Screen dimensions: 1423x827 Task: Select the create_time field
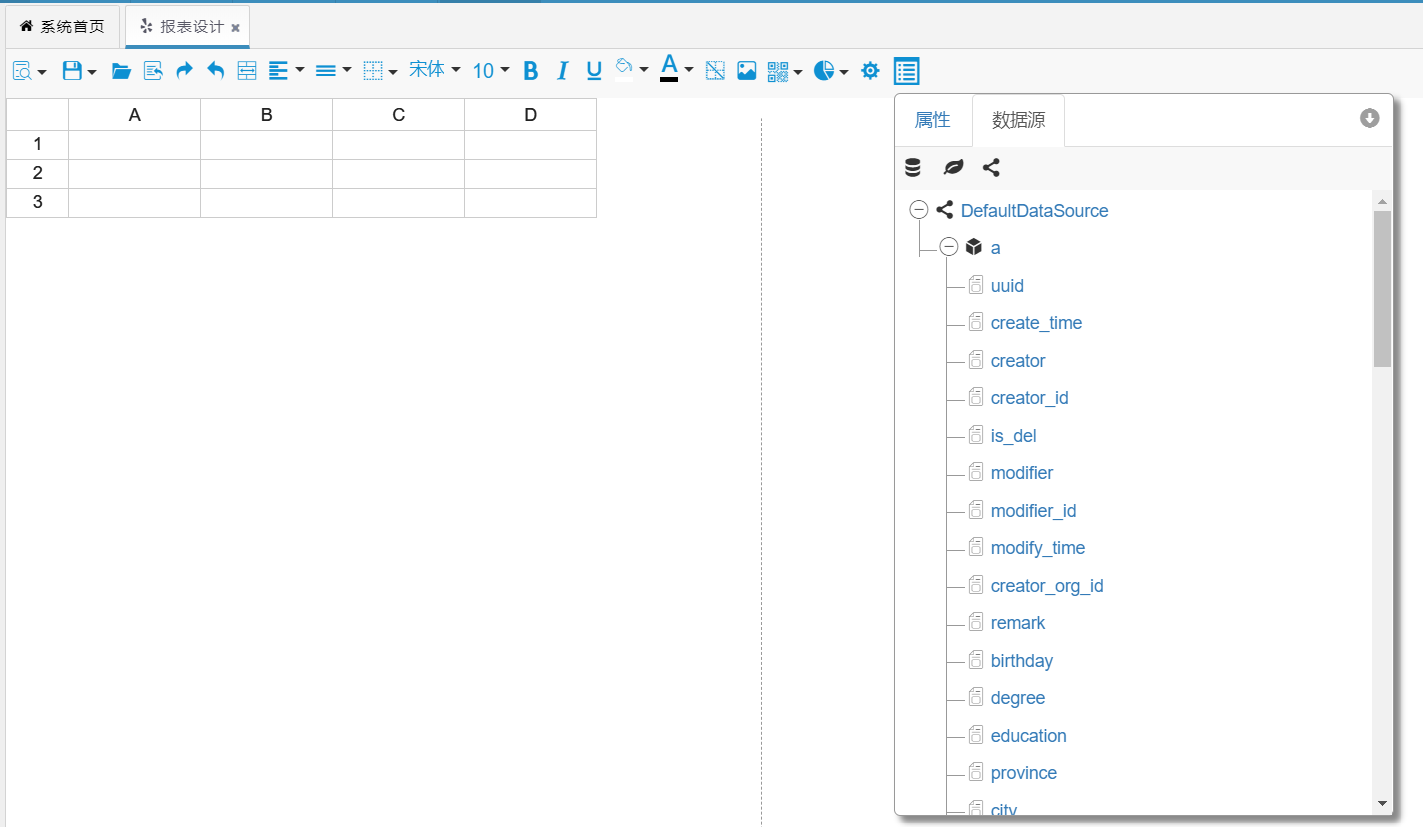pyautogui.click(x=1036, y=323)
